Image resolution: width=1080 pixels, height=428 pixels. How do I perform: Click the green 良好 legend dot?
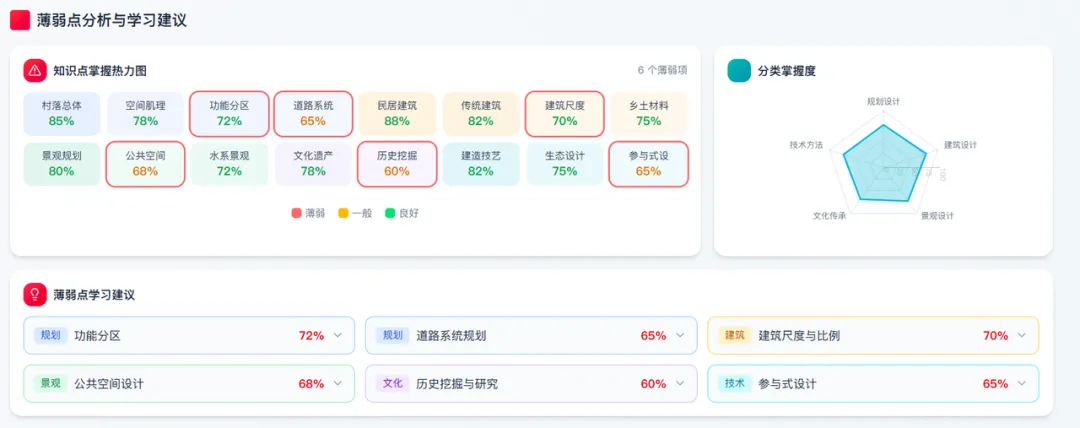[x=390, y=213]
